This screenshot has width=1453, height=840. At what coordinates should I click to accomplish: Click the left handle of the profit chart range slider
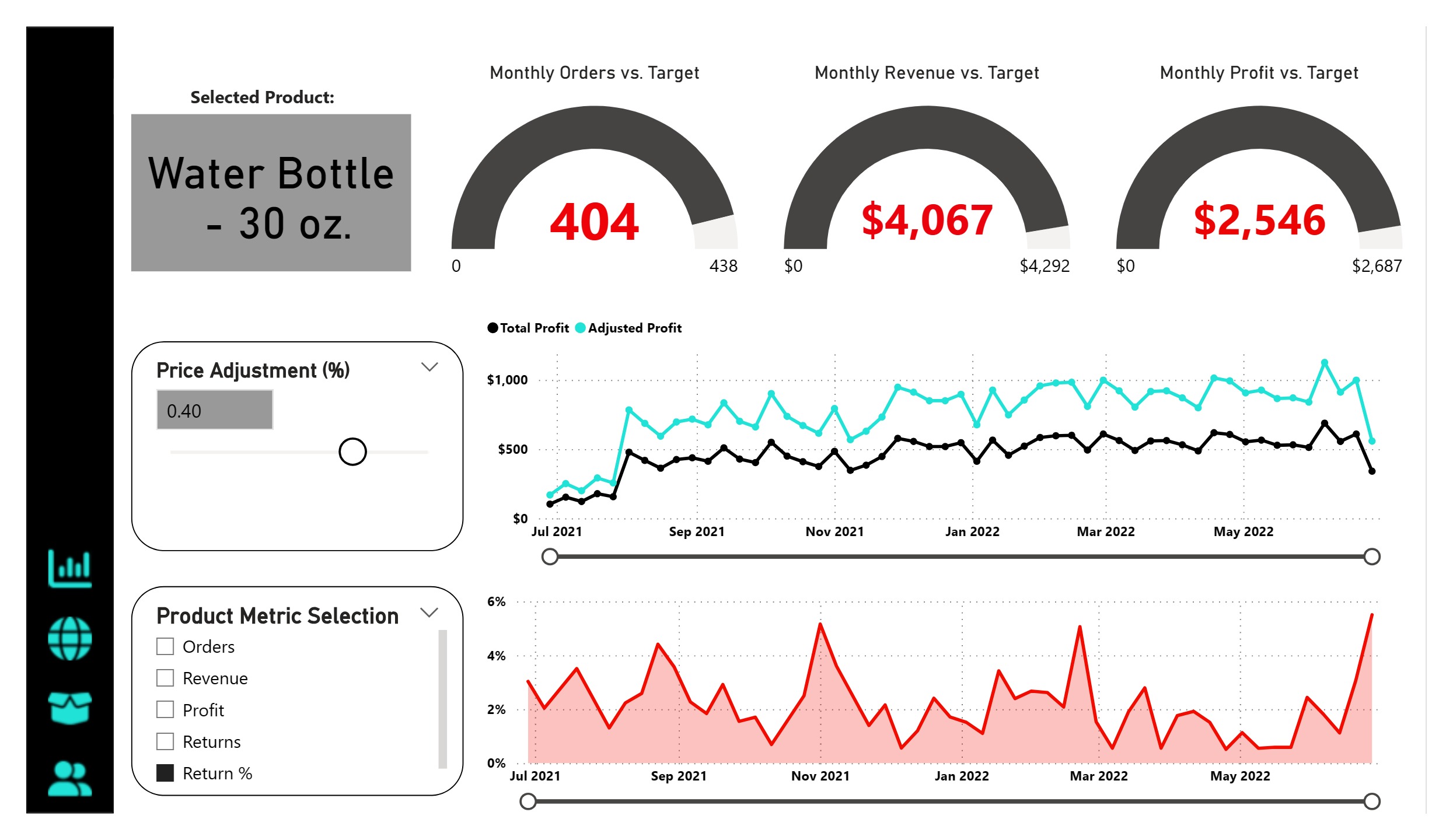point(549,557)
